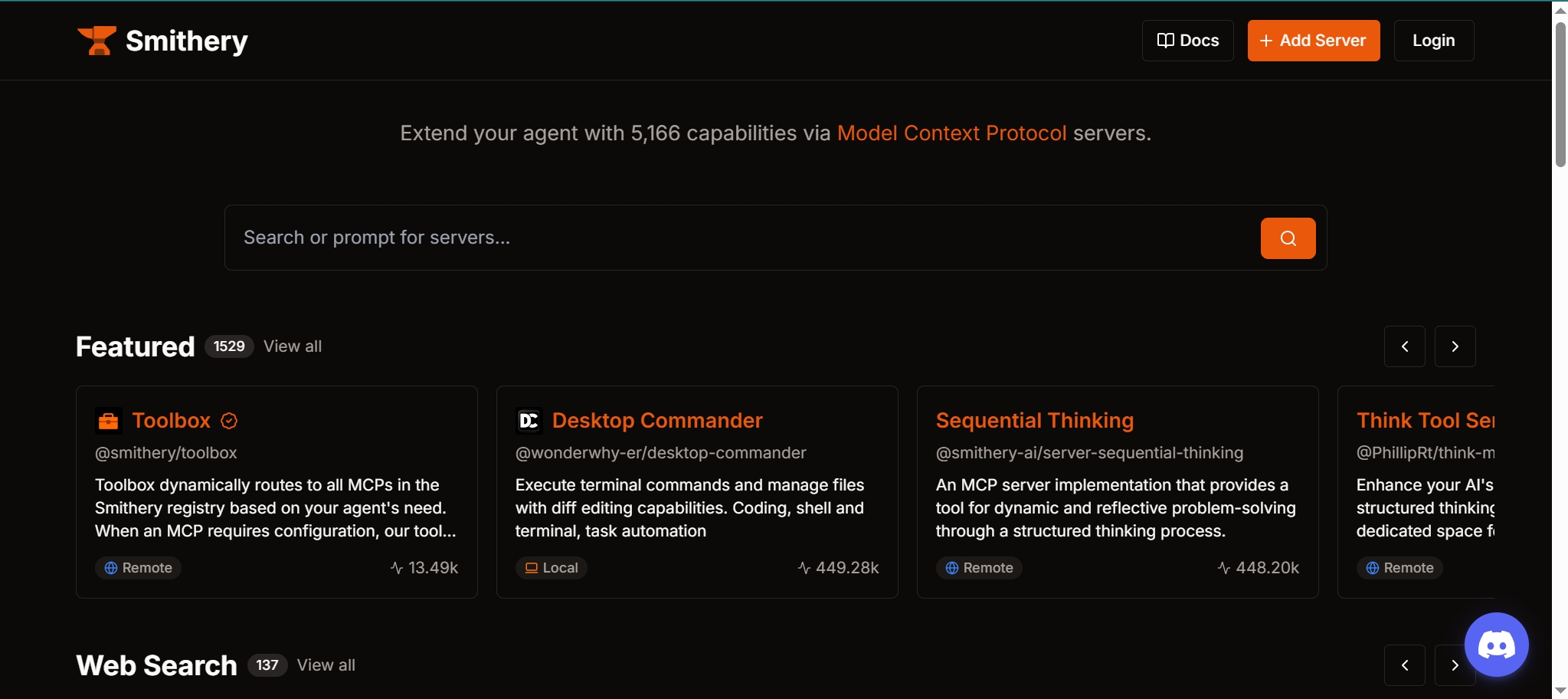The height and width of the screenshot is (699, 1568).
Task: Click the Smithery anvil logo icon
Action: coord(97,41)
